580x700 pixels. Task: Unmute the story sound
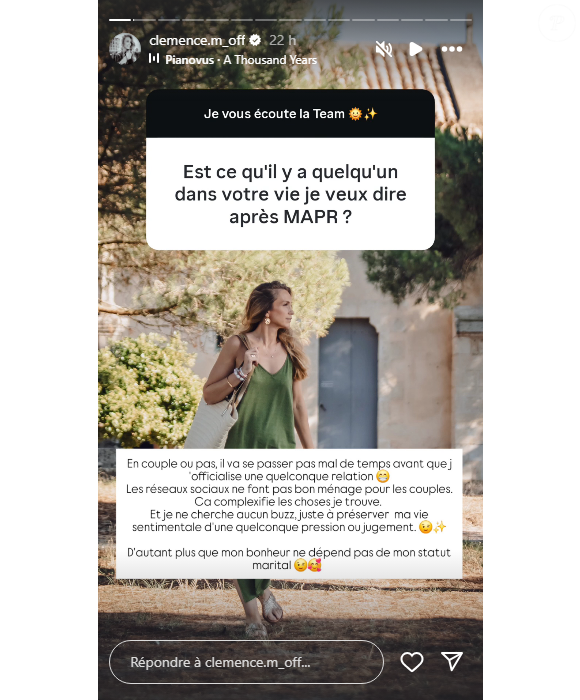click(x=384, y=49)
